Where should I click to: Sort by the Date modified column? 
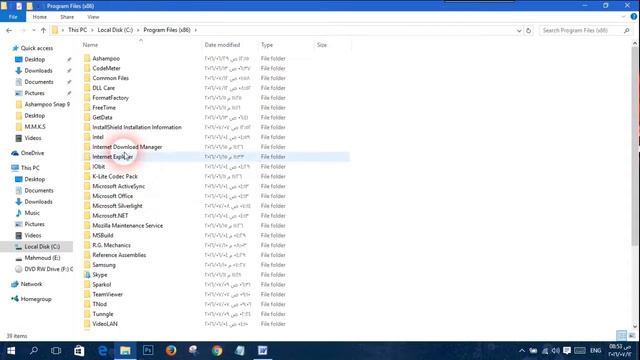(222, 45)
